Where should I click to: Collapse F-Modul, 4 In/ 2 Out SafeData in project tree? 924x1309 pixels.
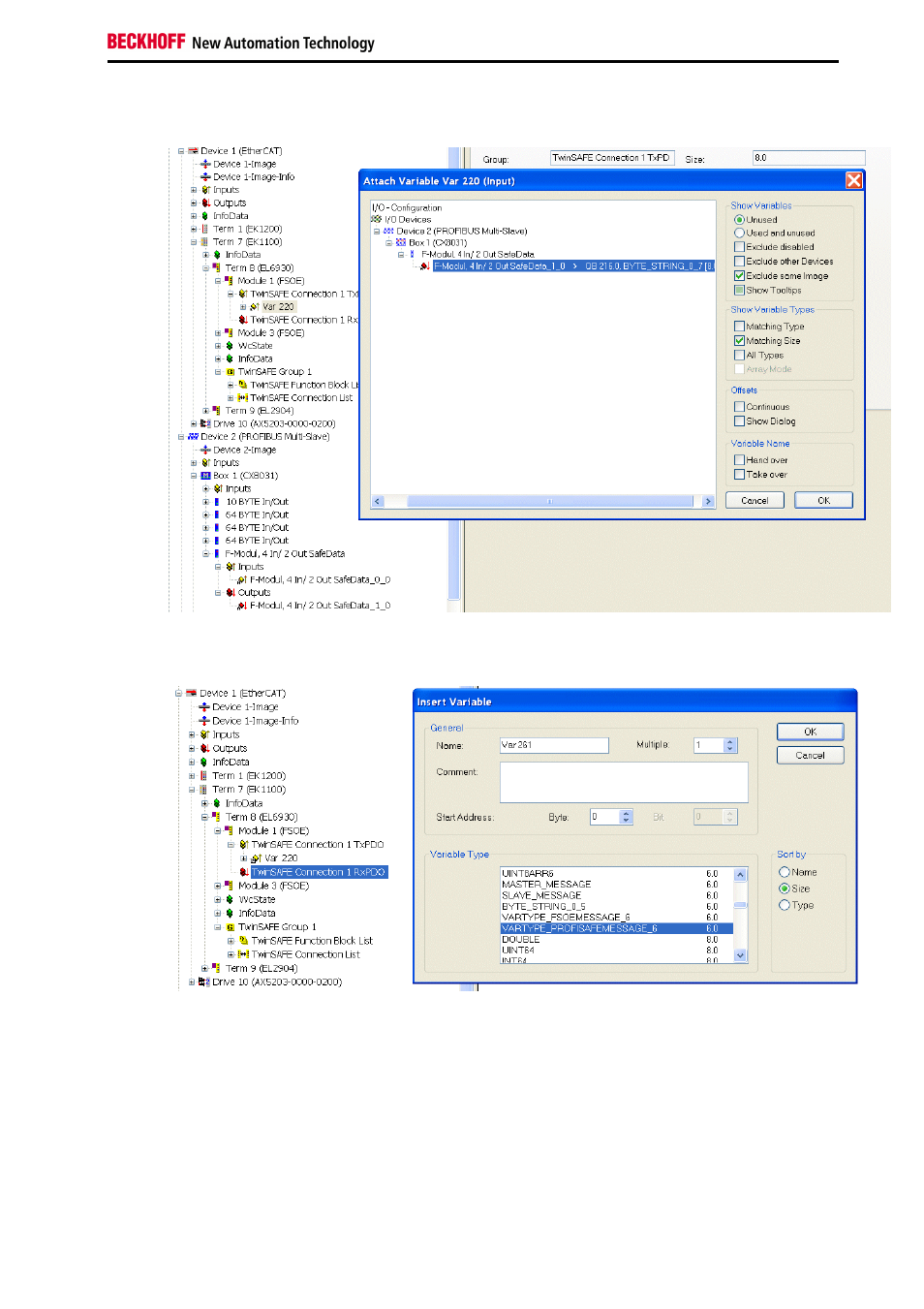205,554
